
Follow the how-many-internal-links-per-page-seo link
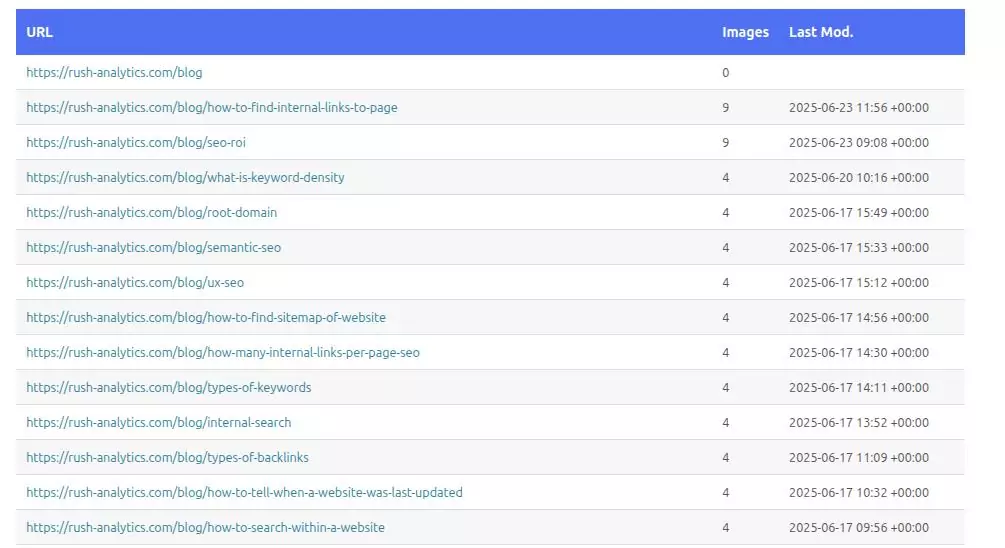click(223, 353)
